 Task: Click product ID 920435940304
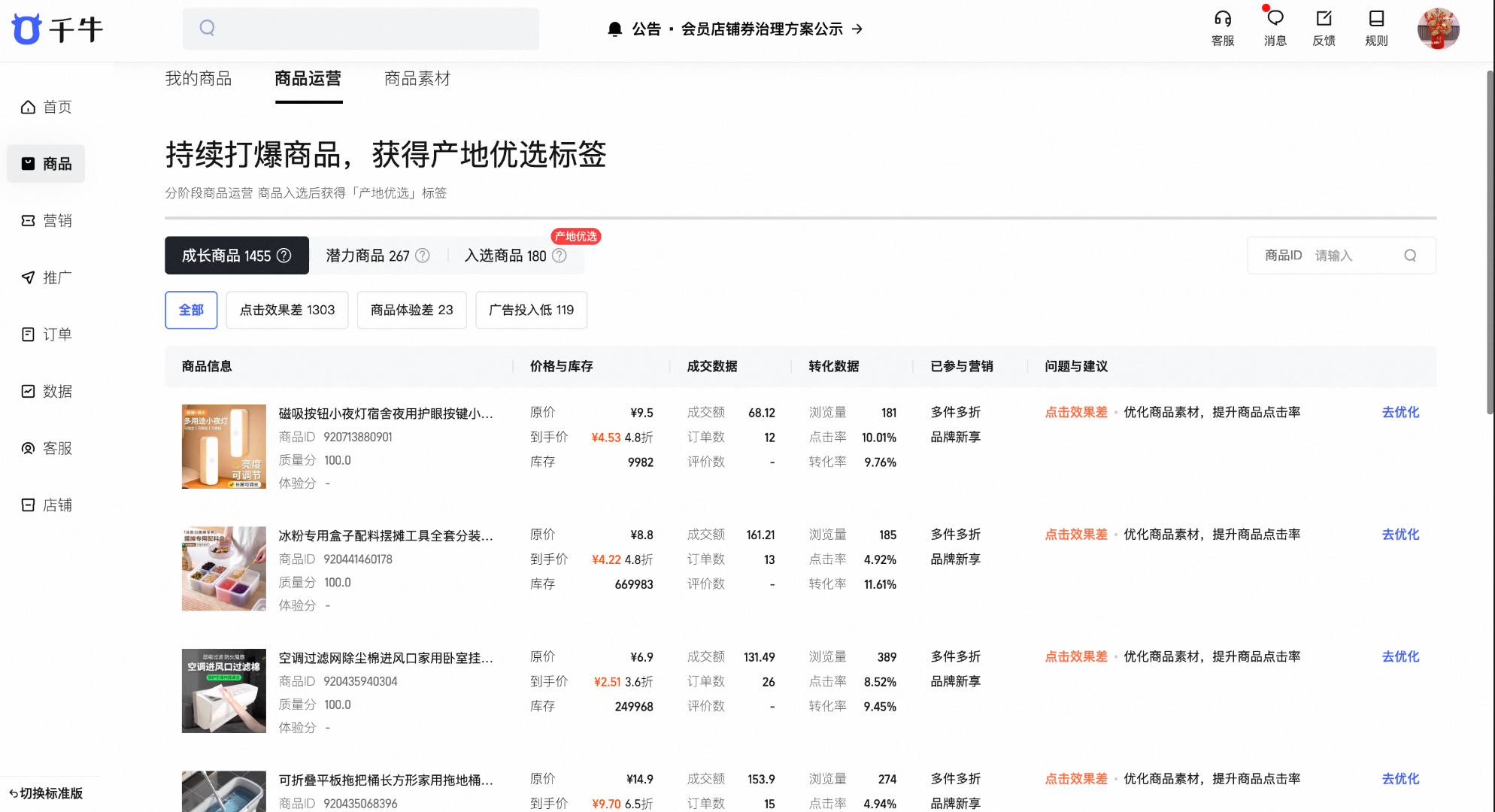tap(360, 681)
